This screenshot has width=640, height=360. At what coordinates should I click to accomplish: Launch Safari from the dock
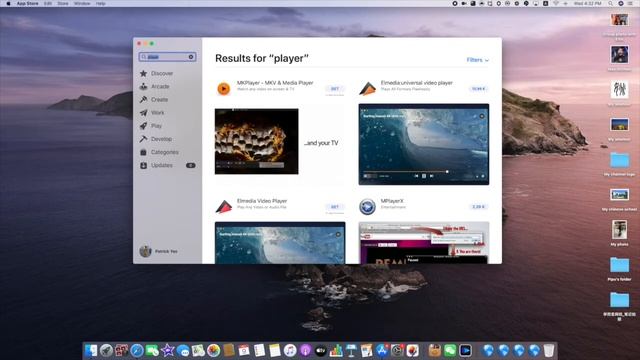click(x=137, y=350)
